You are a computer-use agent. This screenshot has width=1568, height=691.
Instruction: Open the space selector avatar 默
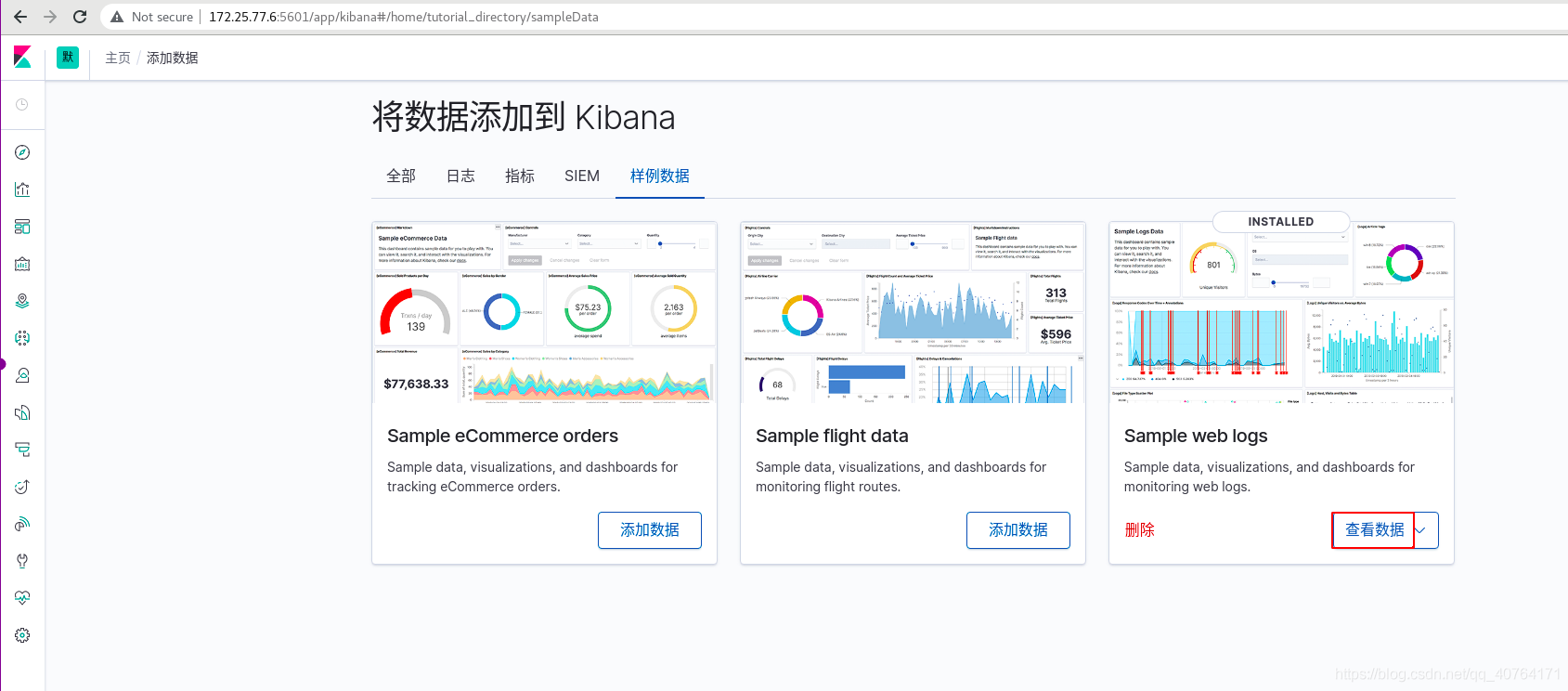68,58
